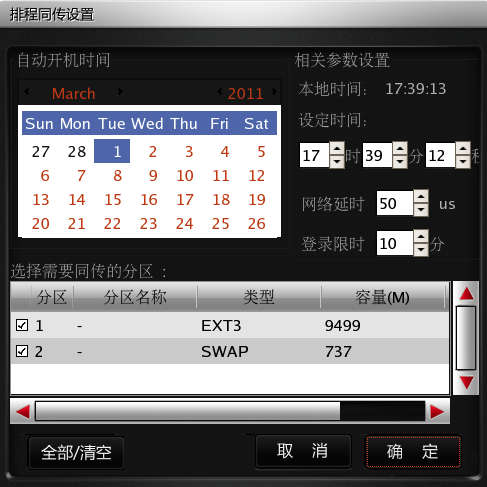Screen dimensions: 487x487
Task: Click the 确定 confirm button
Action: pos(413,452)
